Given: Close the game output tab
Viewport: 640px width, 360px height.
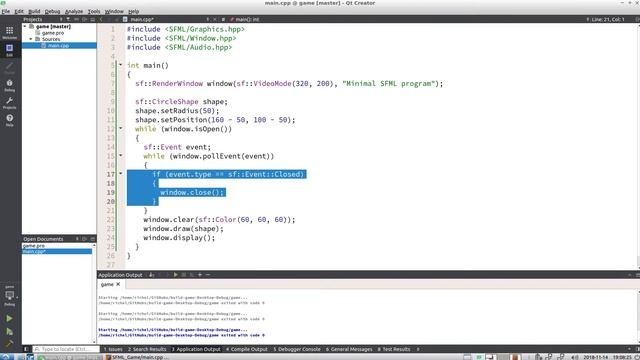Looking at the screenshot, I should (x=118, y=284).
